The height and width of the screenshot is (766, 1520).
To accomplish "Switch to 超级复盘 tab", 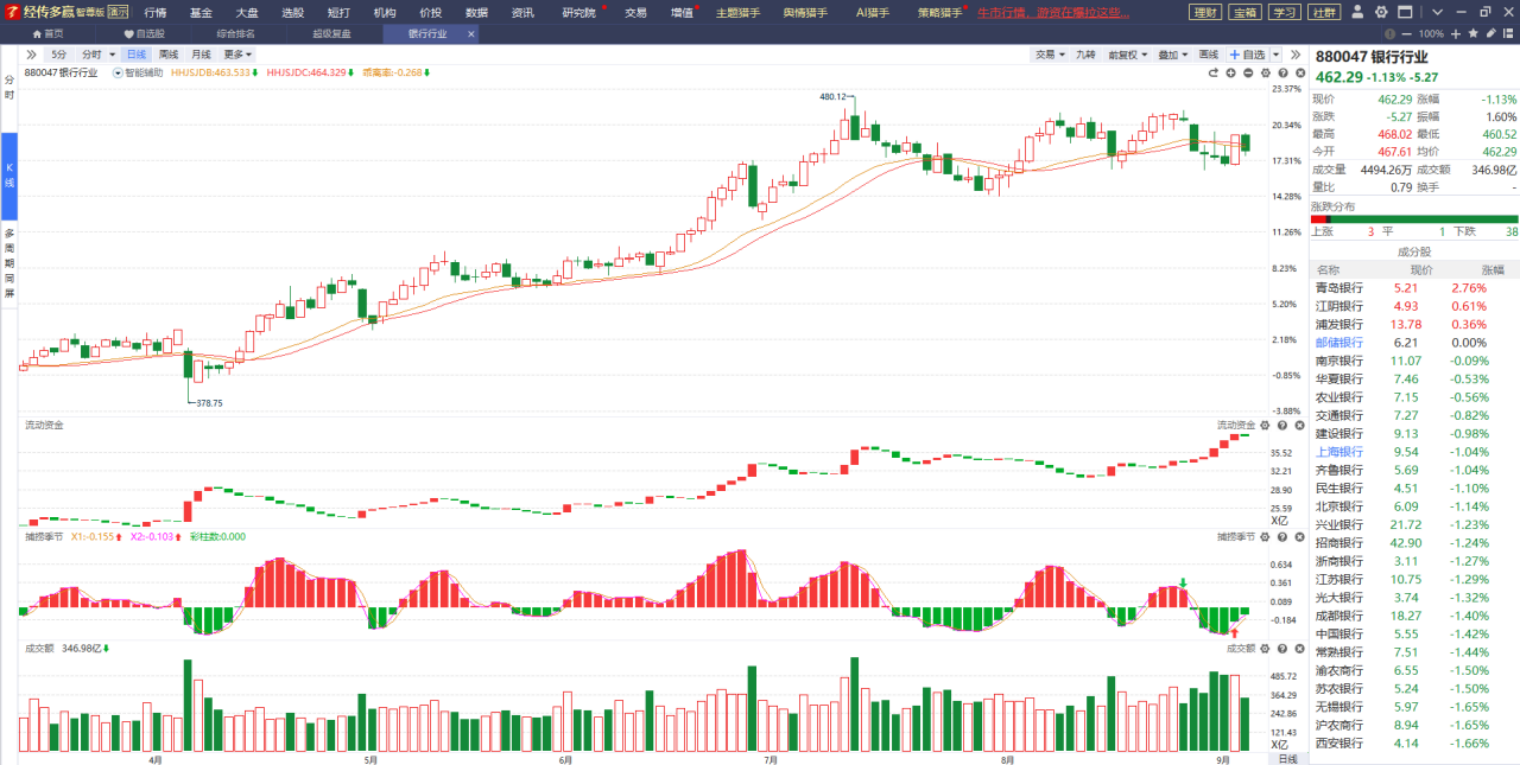I will pos(332,33).
